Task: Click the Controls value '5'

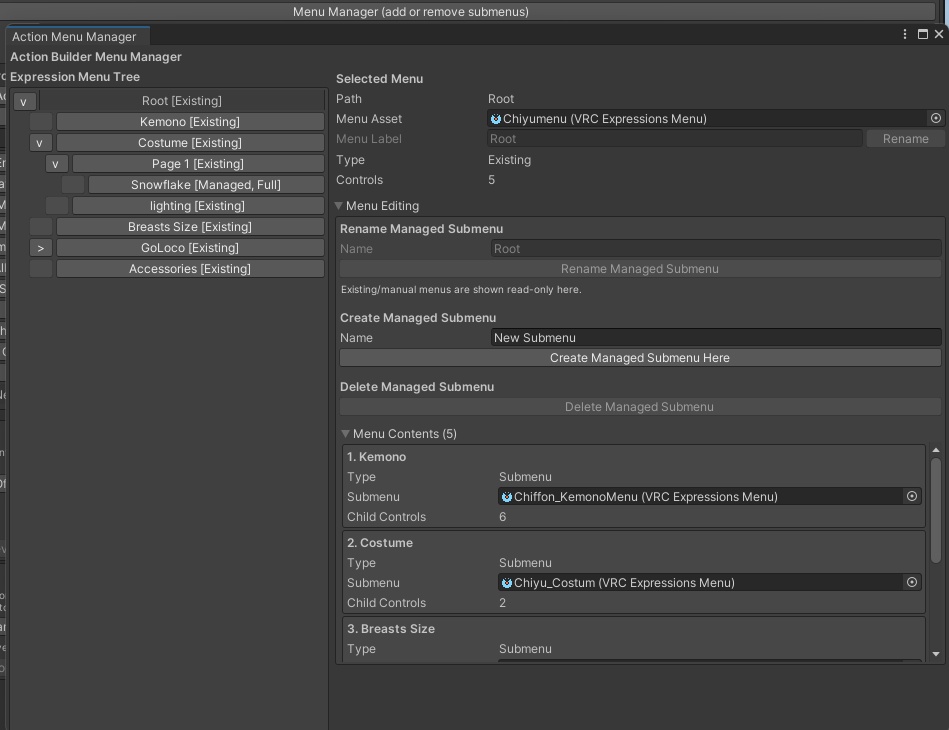Action: [491, 180]
